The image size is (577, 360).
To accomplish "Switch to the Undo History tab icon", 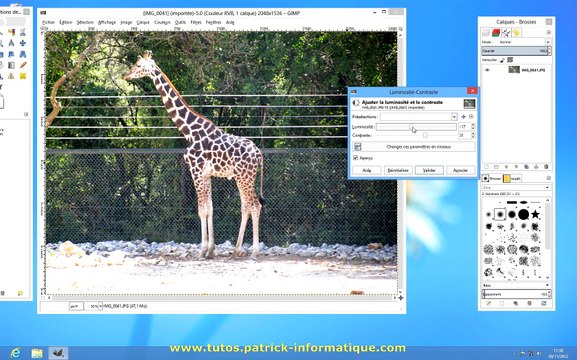I will (516, 33).
